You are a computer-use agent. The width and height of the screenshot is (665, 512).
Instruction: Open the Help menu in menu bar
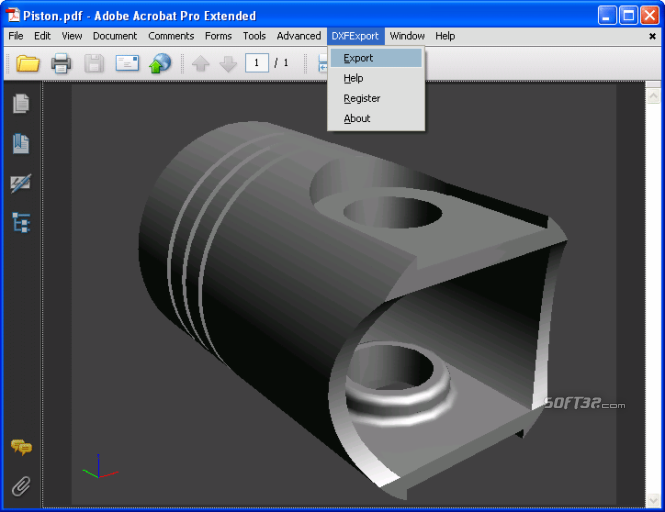[x=445, y=36]
